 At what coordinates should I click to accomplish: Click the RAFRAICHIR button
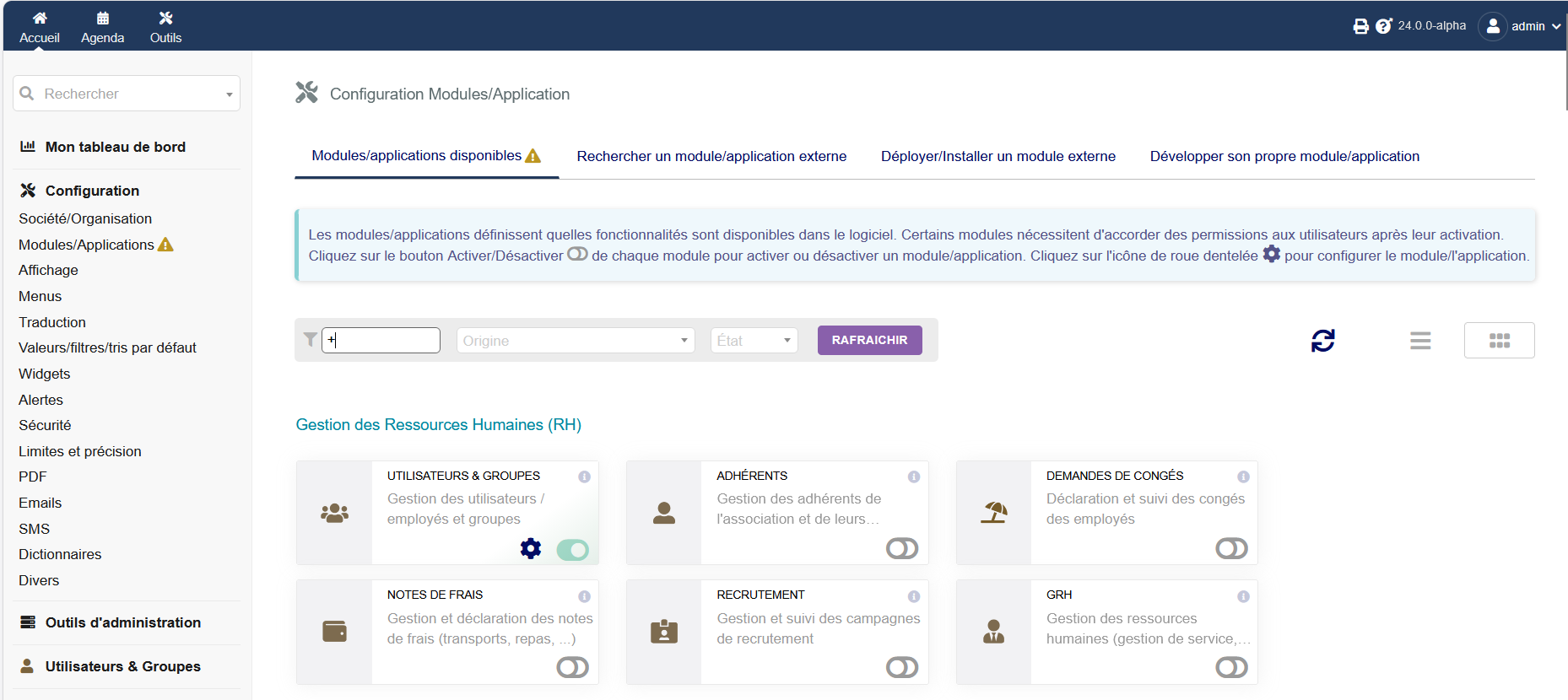pyautogui.click(x=869, y=340)
